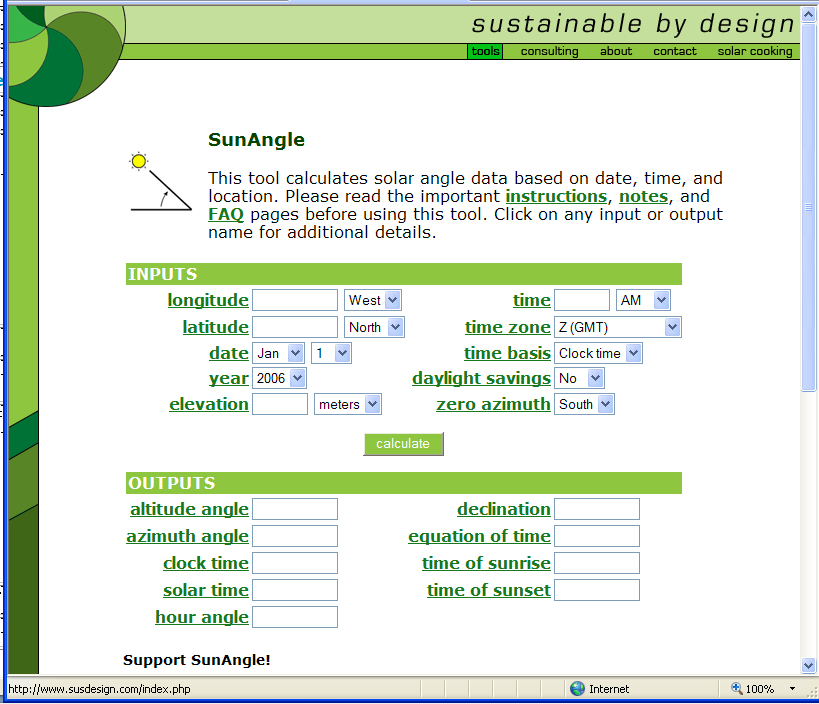Open the AM/PM dropdown
The height and width of the screenshot is (704, 819).
[x=644, y=300]
